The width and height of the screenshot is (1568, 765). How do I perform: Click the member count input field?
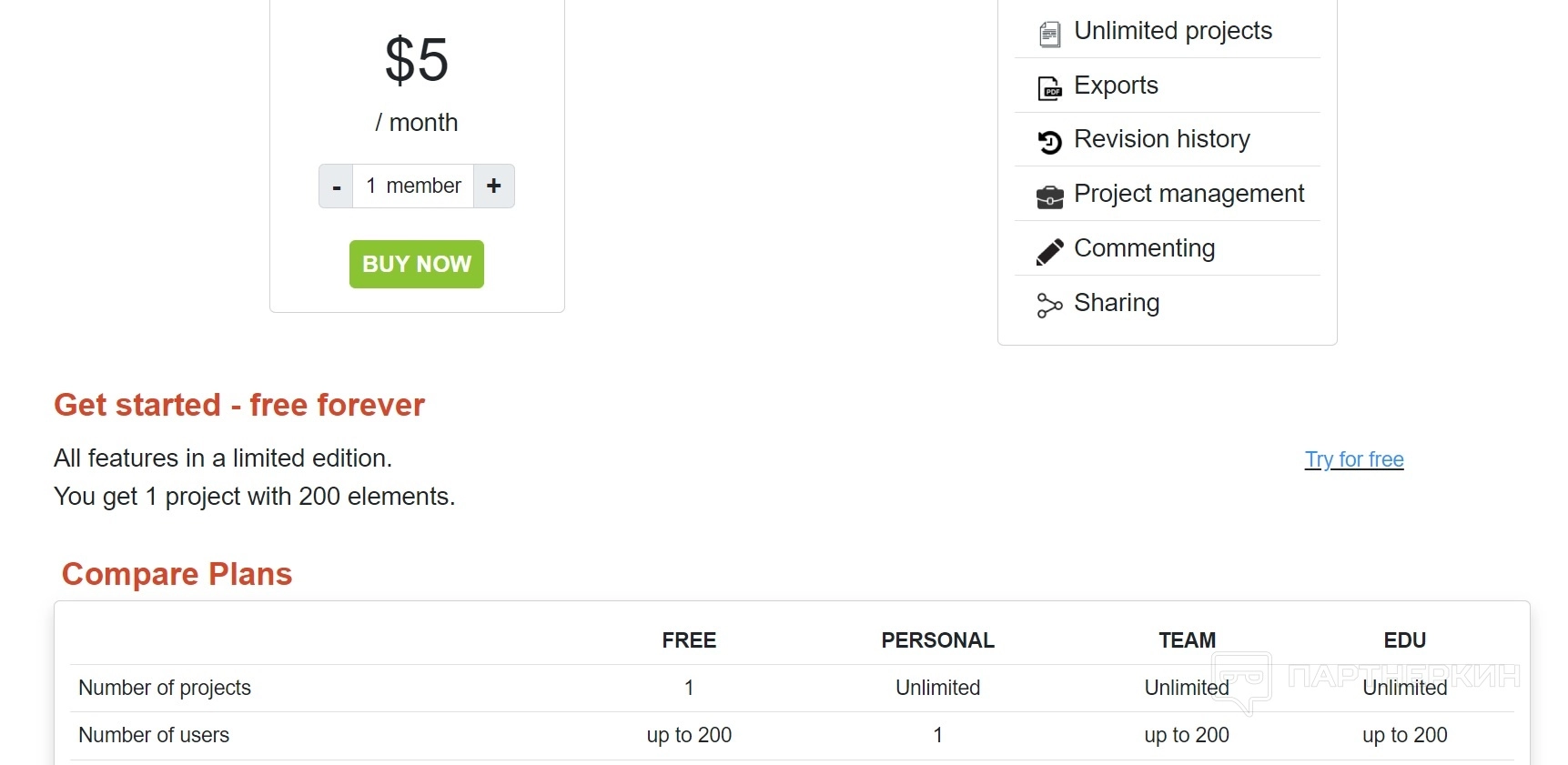click(x=413, y=186)
